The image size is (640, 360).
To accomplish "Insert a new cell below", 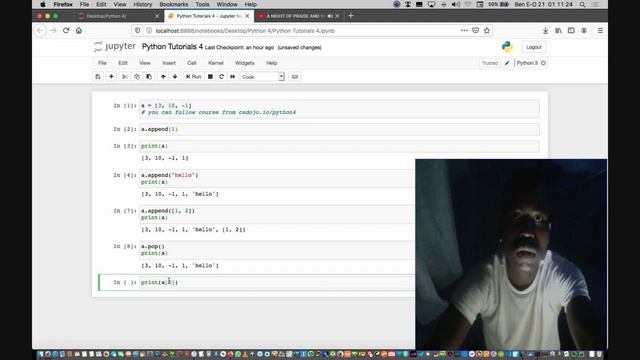I will pos(111,77).
